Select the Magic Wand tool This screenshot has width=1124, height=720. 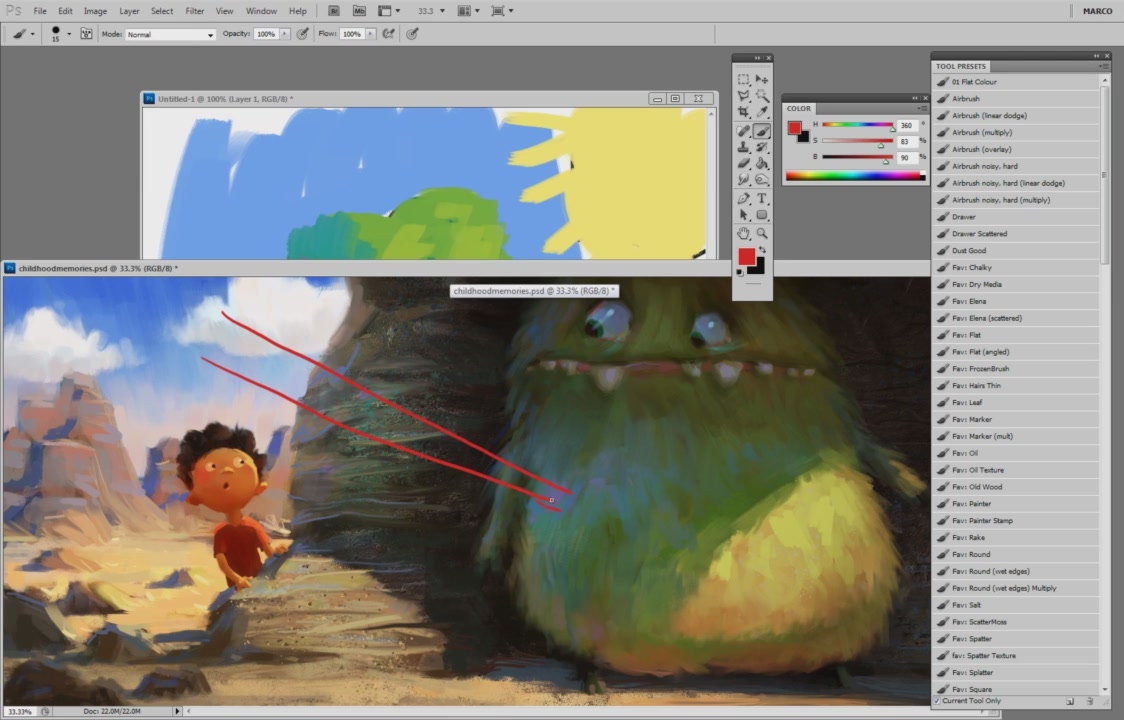click(762, 95)
